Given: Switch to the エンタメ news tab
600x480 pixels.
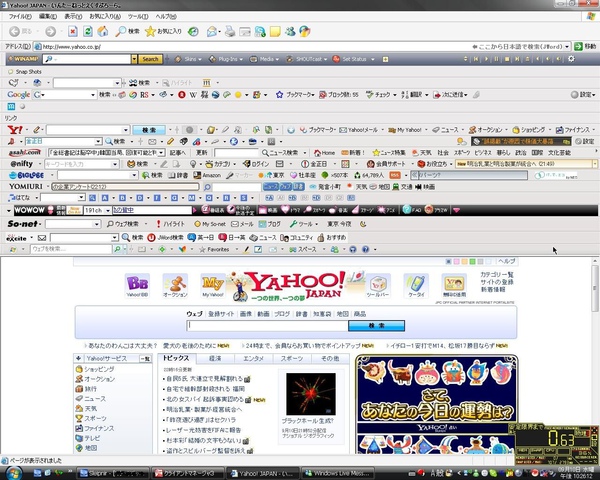Looking at the screenshot, I should tap(253, 358).
